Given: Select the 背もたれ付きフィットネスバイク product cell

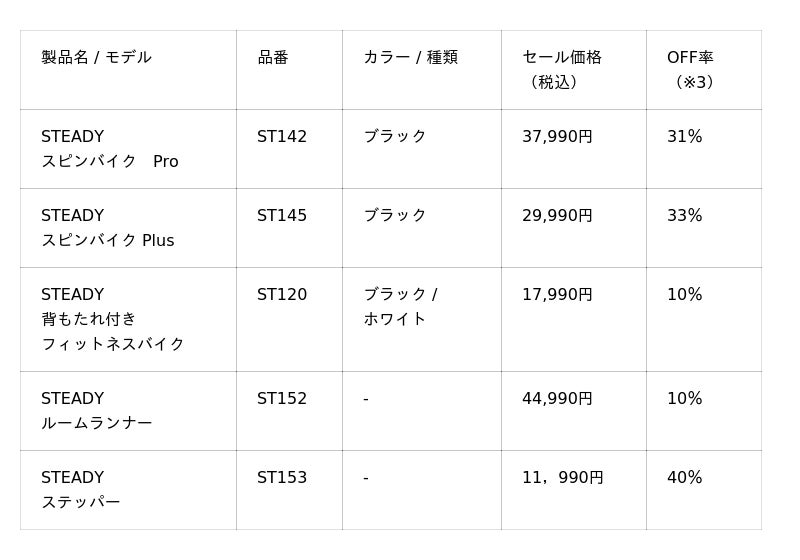Looking at the screenshot, I should (113, 319).
